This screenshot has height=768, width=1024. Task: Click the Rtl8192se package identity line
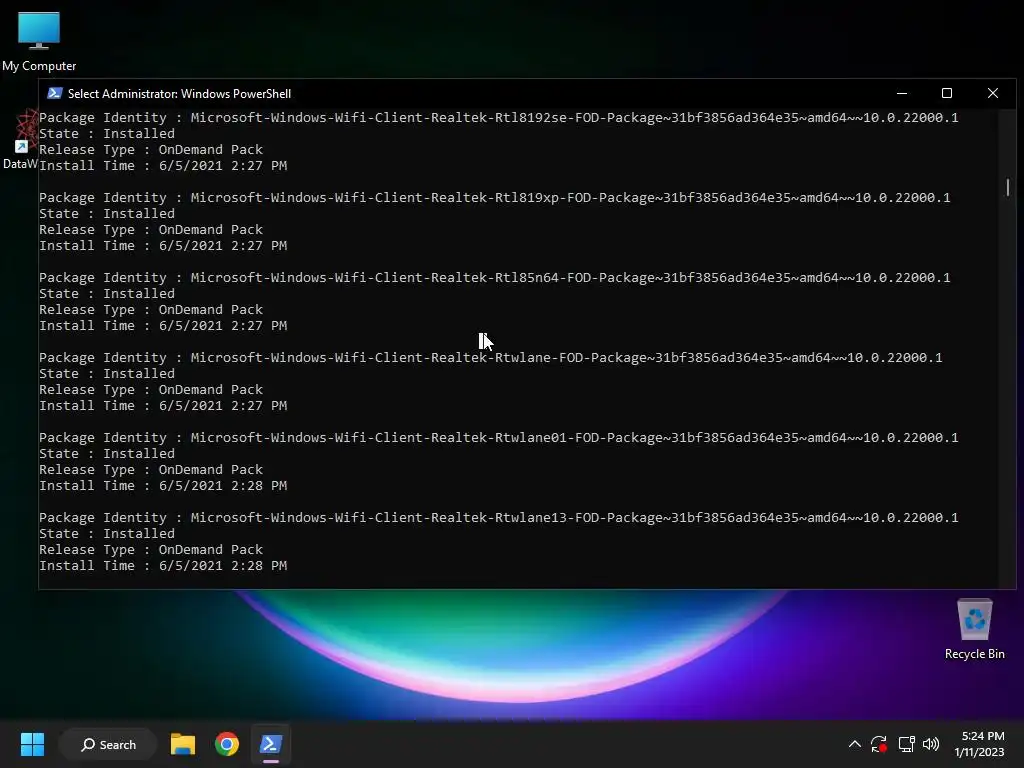click(x=498, y=118)
